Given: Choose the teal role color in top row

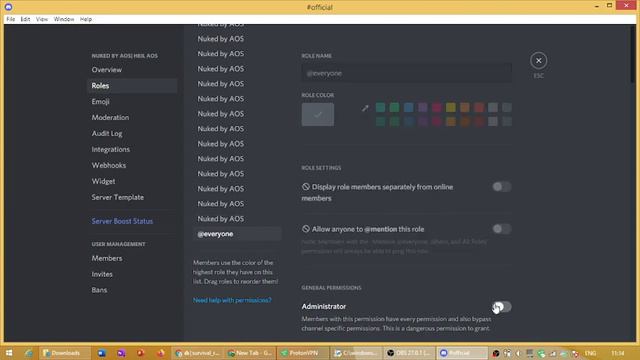Looking at the screenshot, I should pyautogui.click(x=380, y=107).
